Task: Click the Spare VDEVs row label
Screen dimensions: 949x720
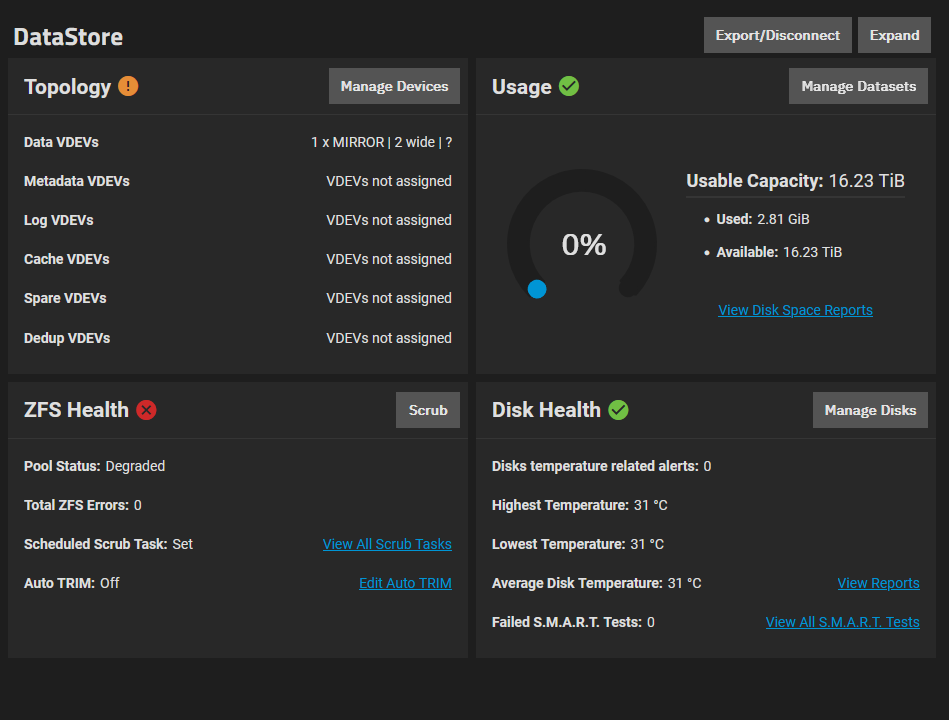Action: [x=65, y=298]
